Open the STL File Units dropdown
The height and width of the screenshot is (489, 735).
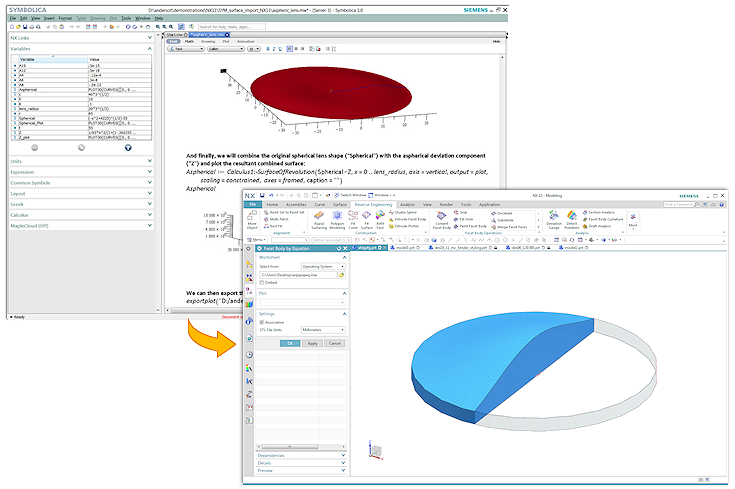click(x=323, y=330)
